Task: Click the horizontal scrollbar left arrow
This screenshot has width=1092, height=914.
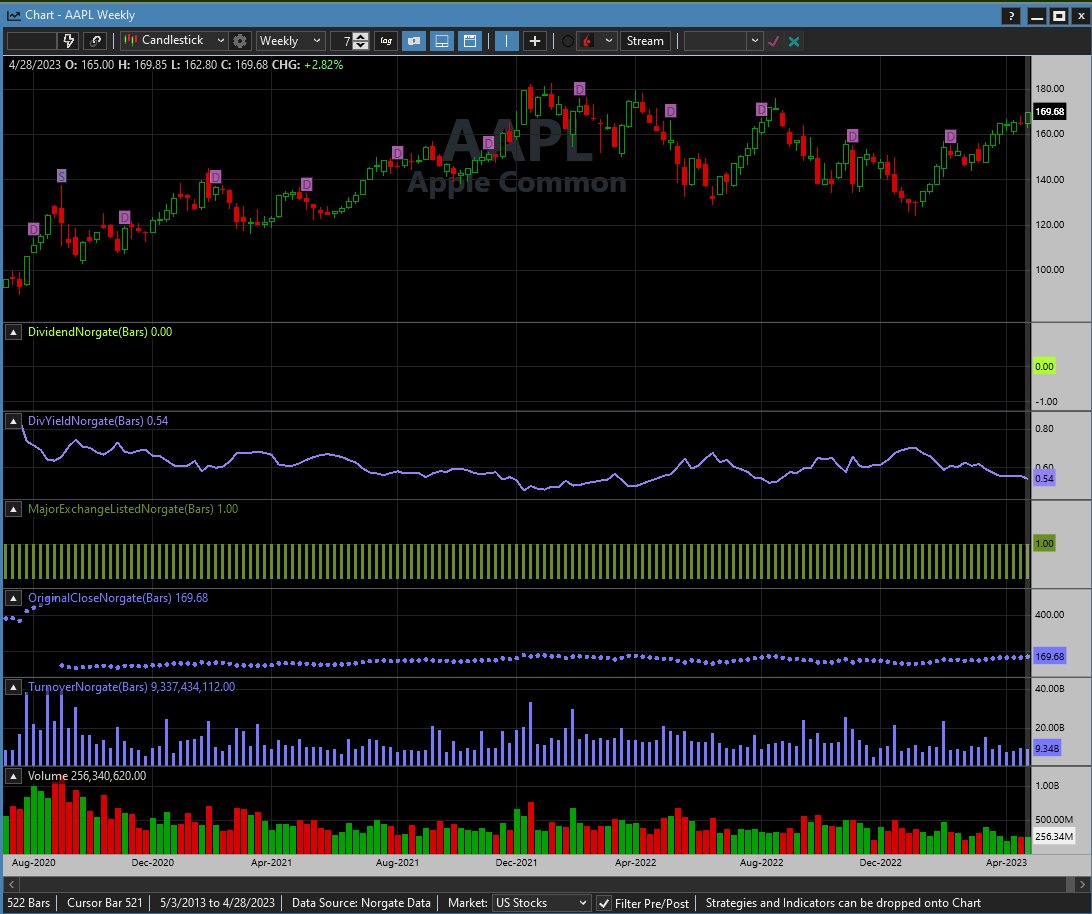Action: click(x=11, y=884)
